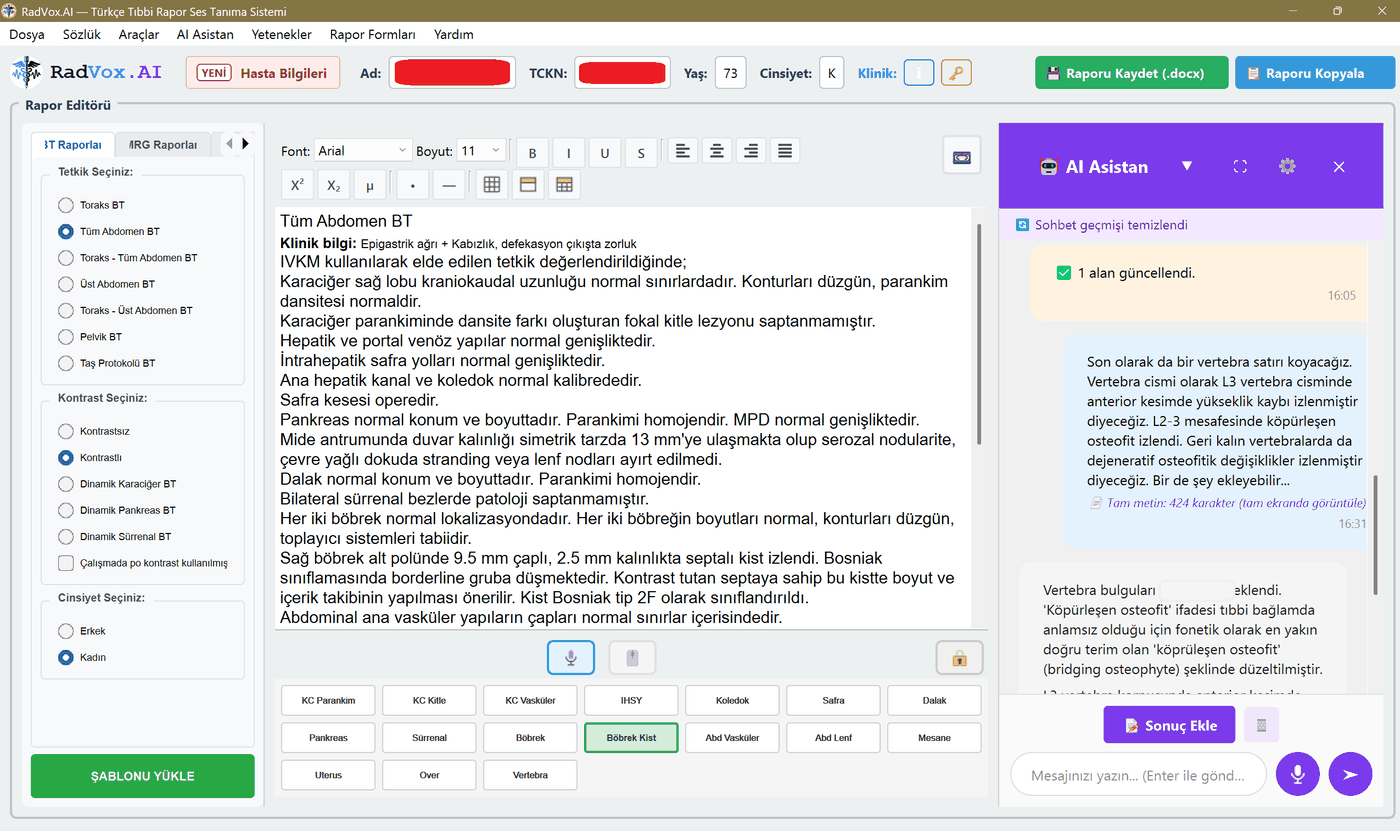Screen dimensions: 1400x831
Task: Open the AI Asistan dropdown triangle
Action: [x=1187, y=166]
